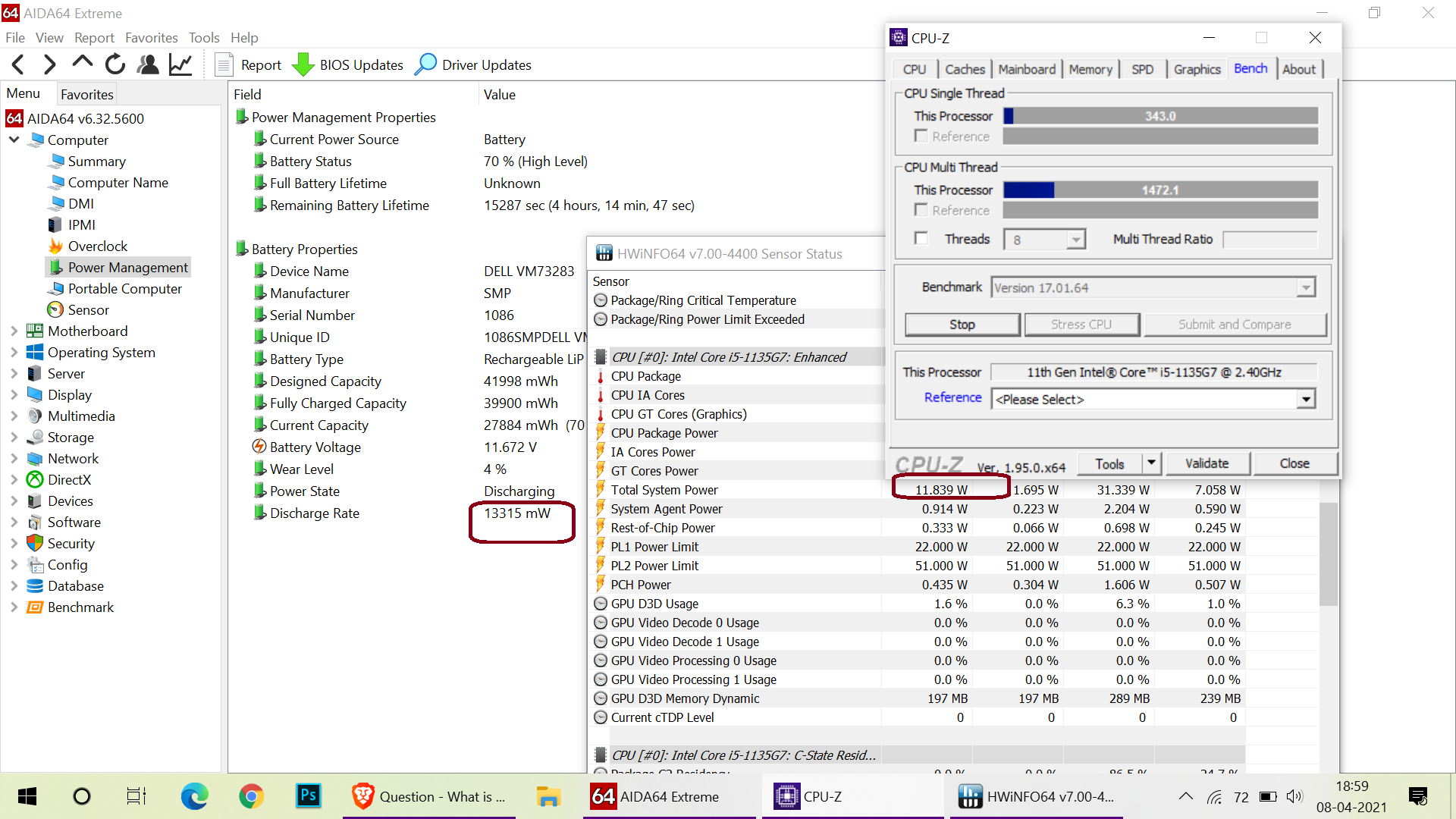Click the Value column header
1456x819 pixels.
(x=500, y=95)
